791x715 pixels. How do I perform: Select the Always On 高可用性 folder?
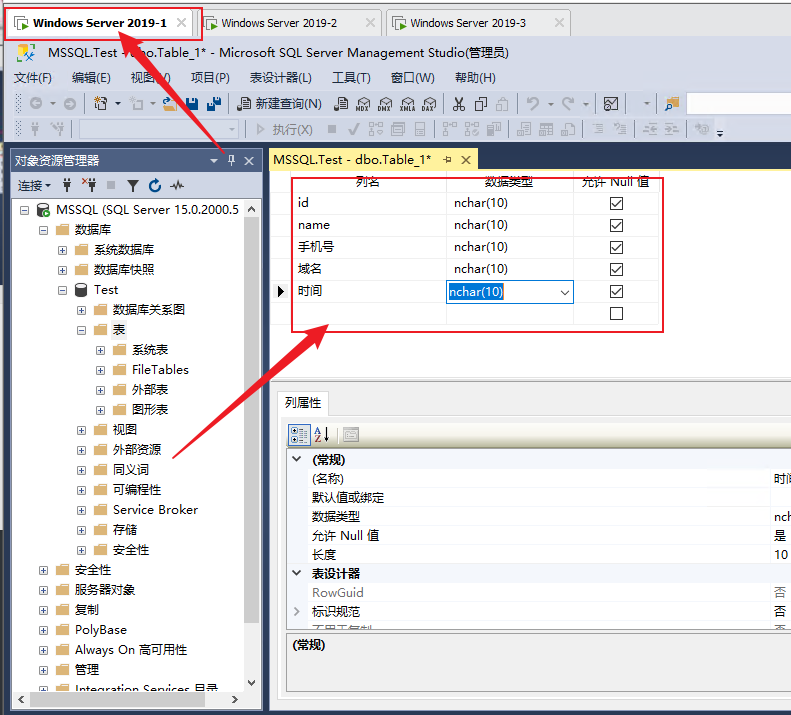pyautogui.click(x=131, y=650)
